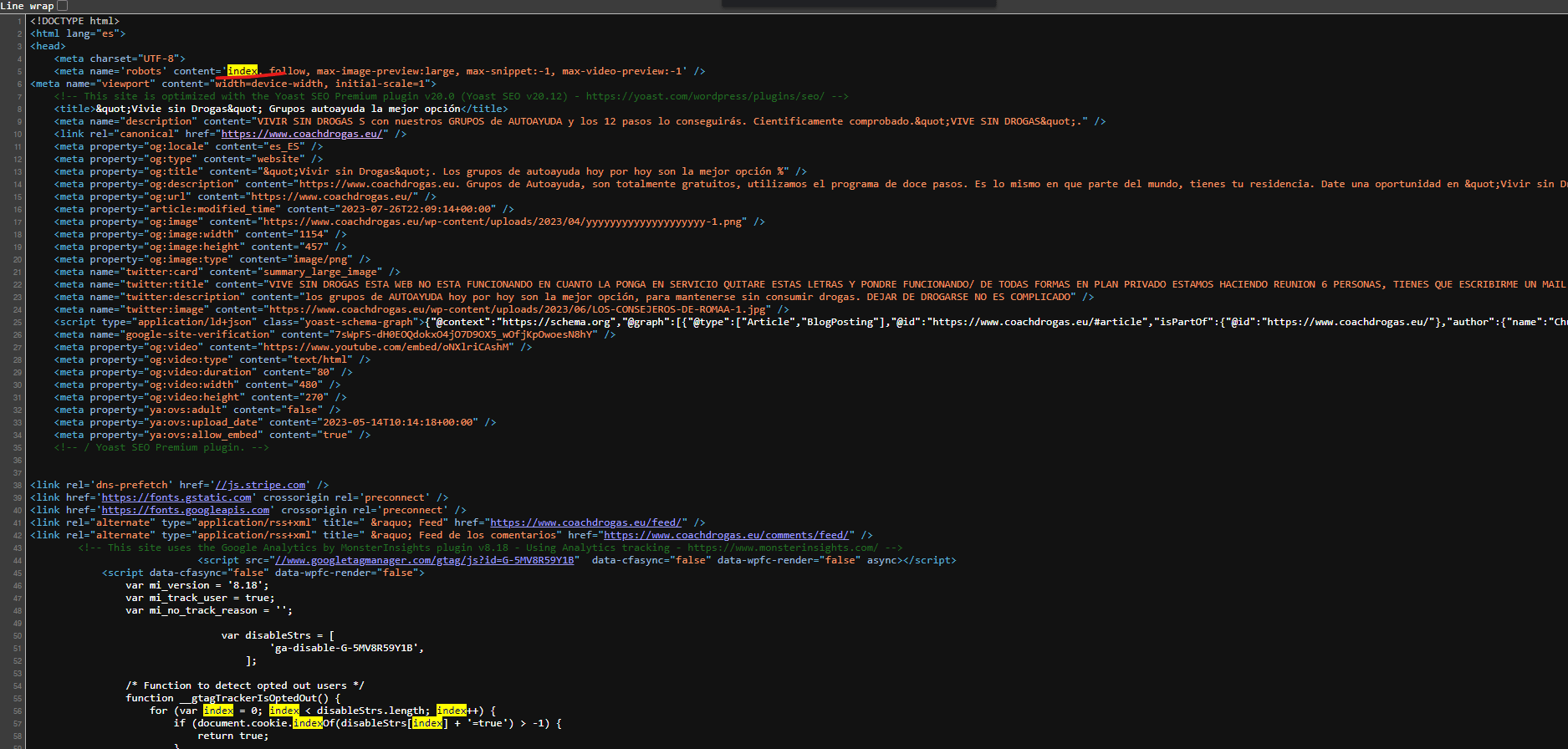
Task: Click the MonsterInsights plugin v8.18 comment
Action: [x=491, y=548]
